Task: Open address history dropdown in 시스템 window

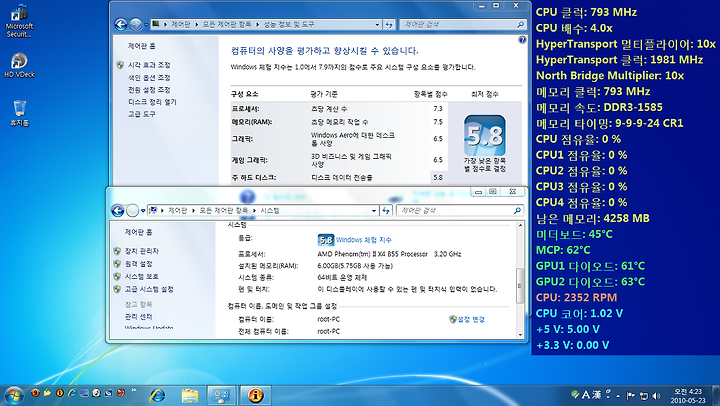Action: 374,211
